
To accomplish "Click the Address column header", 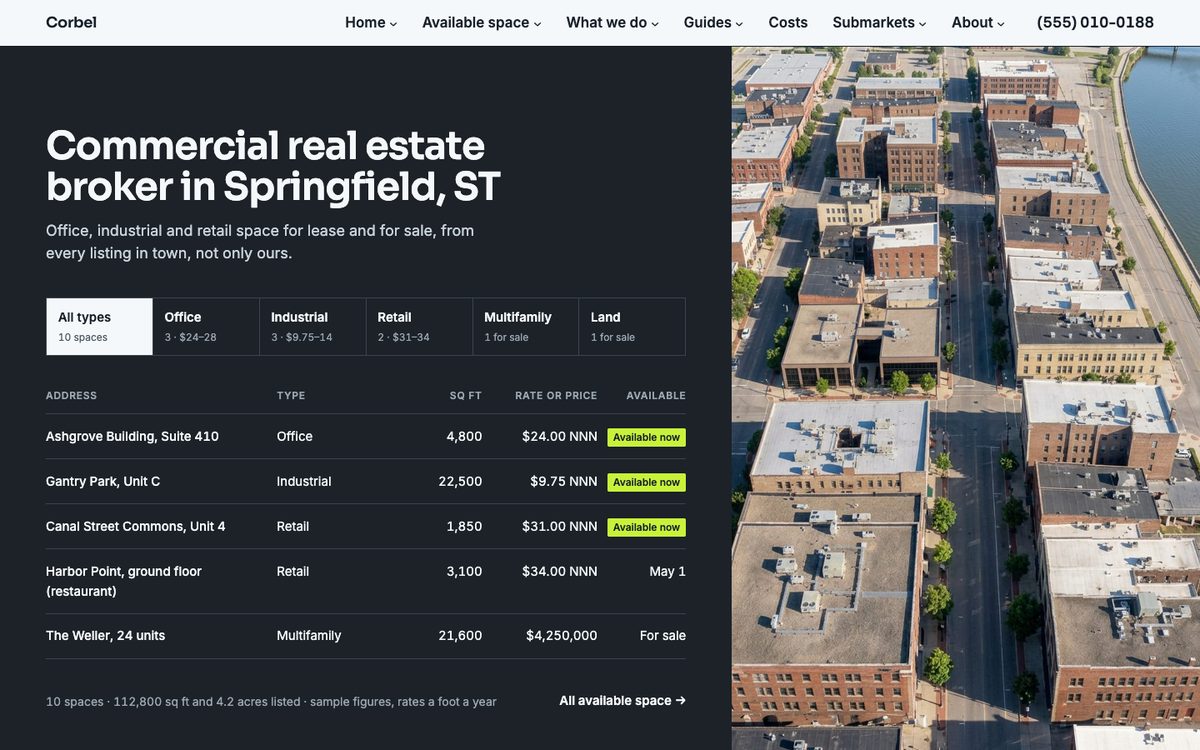I will (72, 396).
